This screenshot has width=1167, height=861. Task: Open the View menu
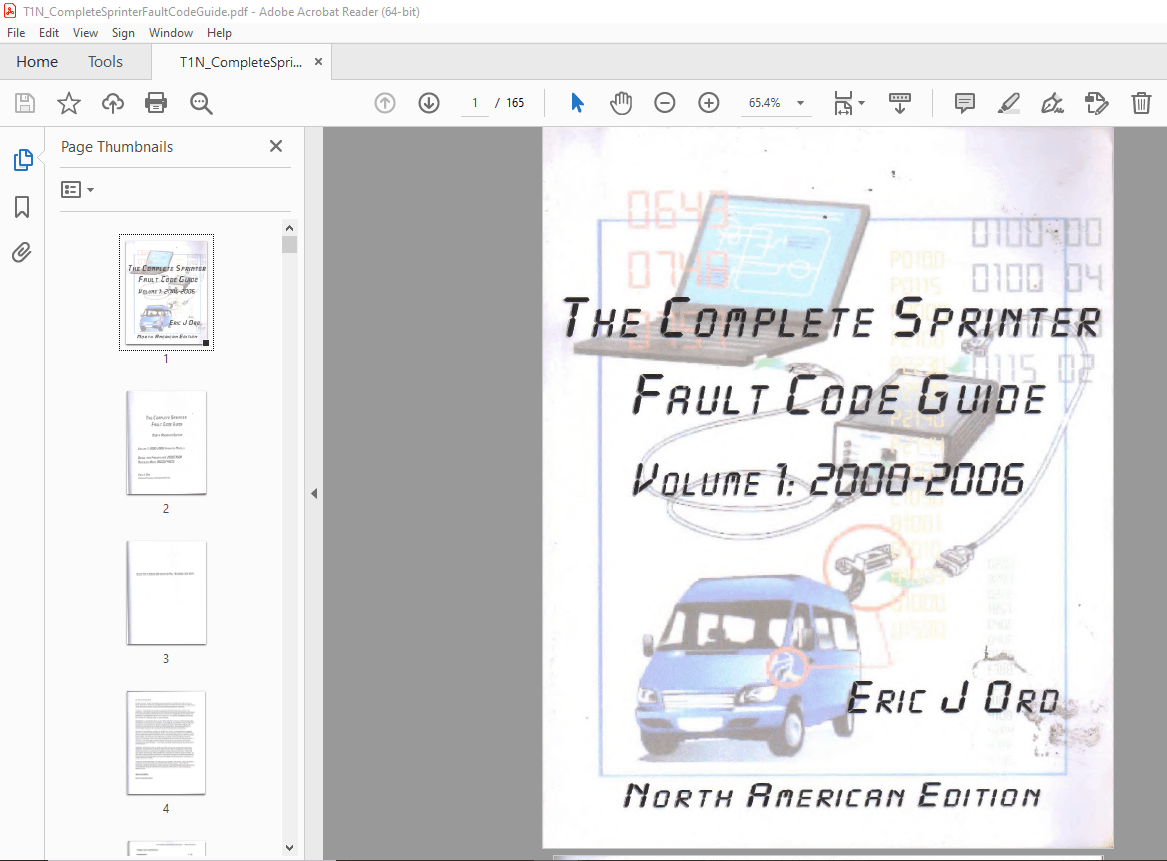pyautogui.click(x=85, y=32)
